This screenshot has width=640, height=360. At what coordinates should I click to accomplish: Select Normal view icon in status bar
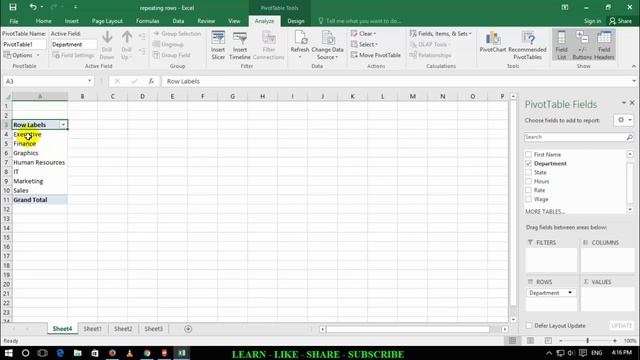click(513, 340)
